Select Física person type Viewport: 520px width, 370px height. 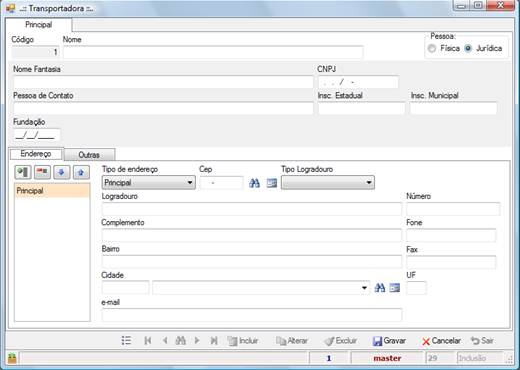[432, 49]
